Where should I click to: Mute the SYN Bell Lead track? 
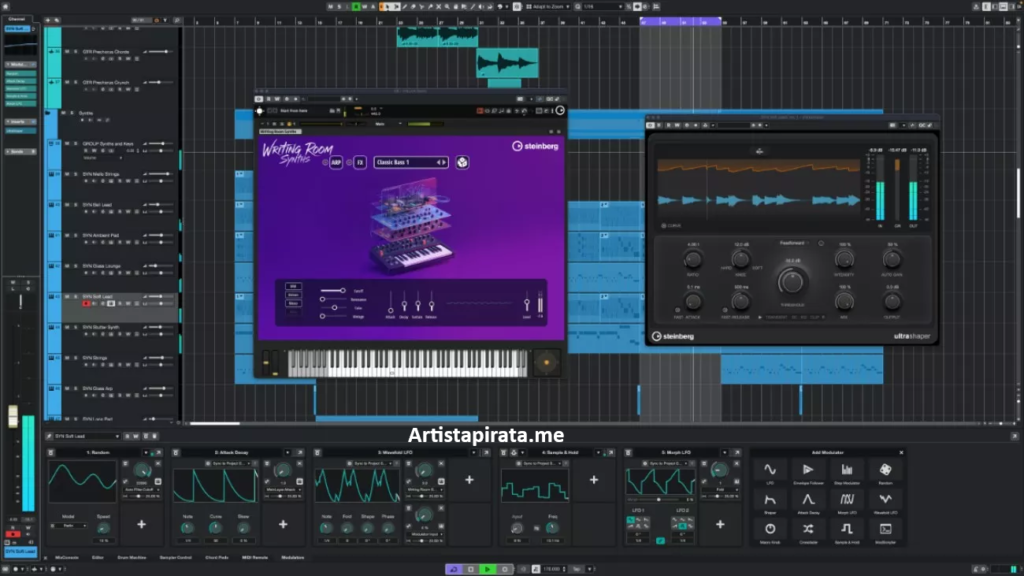coord(66,204)
